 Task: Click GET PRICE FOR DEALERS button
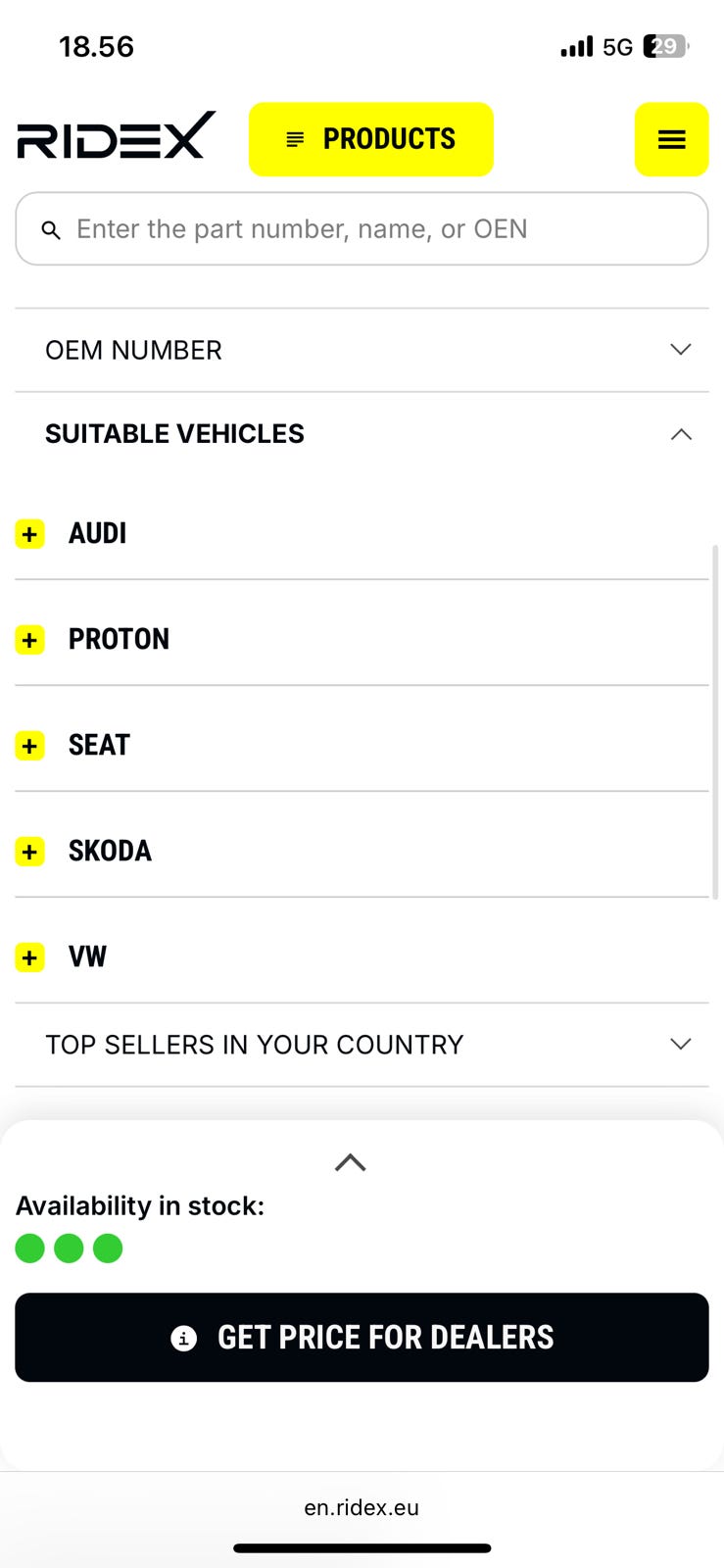[x=362, y=1338]
